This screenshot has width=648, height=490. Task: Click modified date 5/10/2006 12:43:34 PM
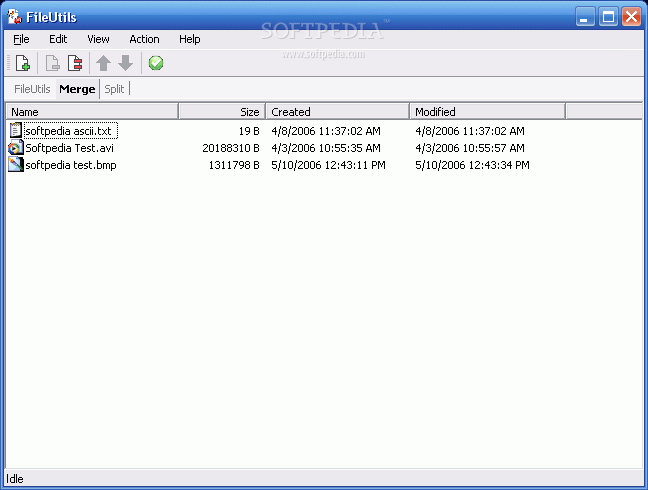click(x=472, y=165)
